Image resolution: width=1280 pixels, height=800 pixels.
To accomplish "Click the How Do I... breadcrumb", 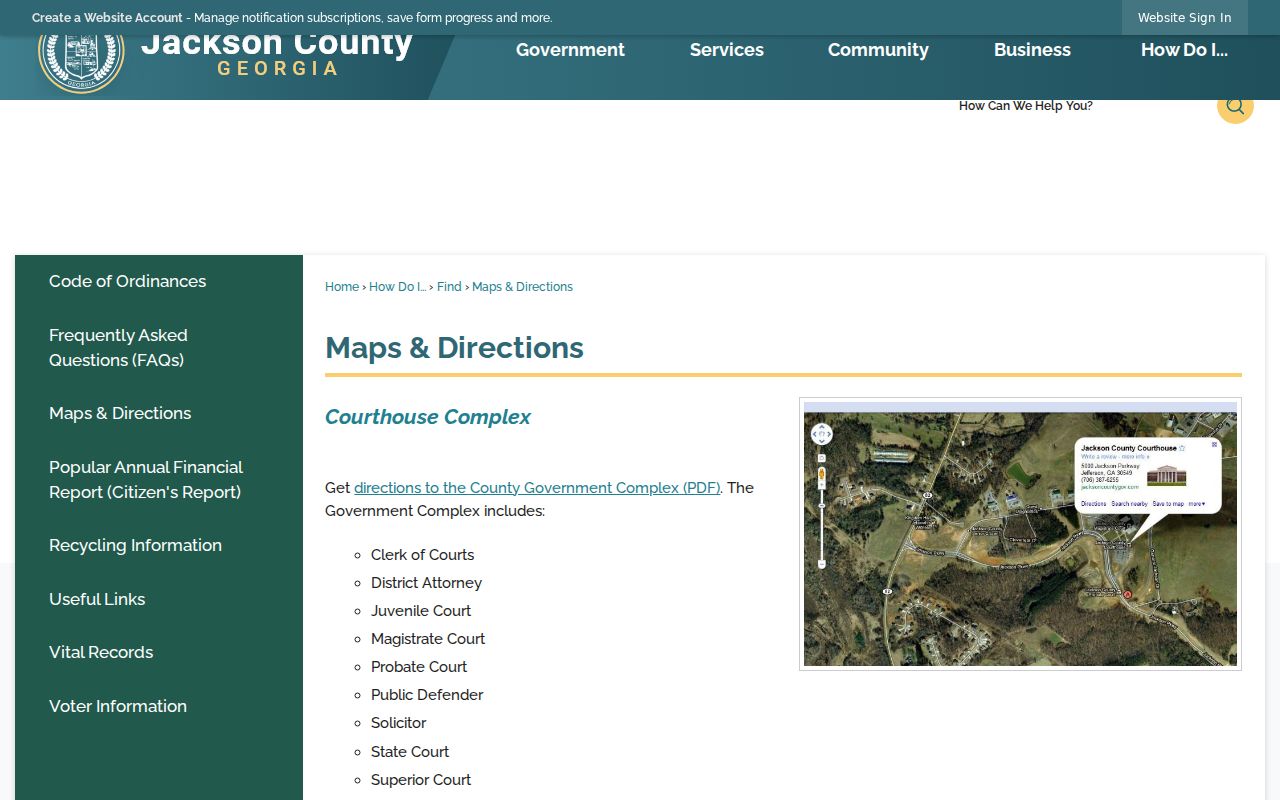I will 398,287.
